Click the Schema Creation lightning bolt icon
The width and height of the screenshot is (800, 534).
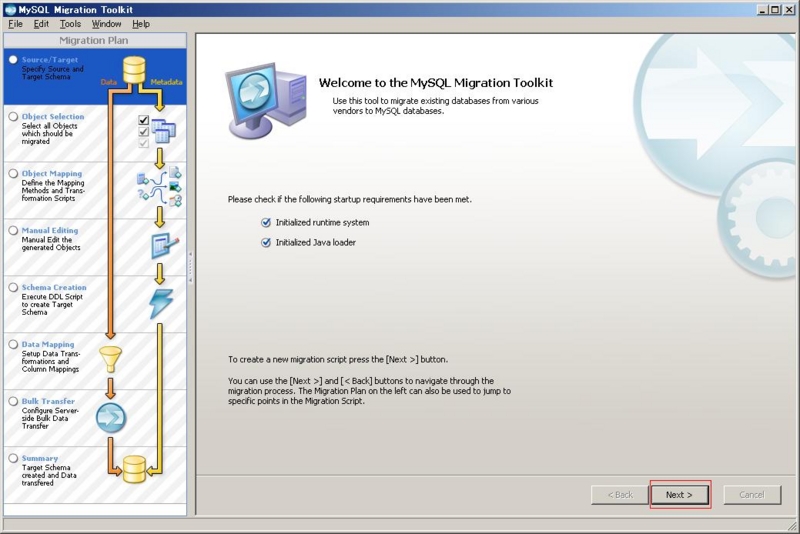[x=161, y=304]
